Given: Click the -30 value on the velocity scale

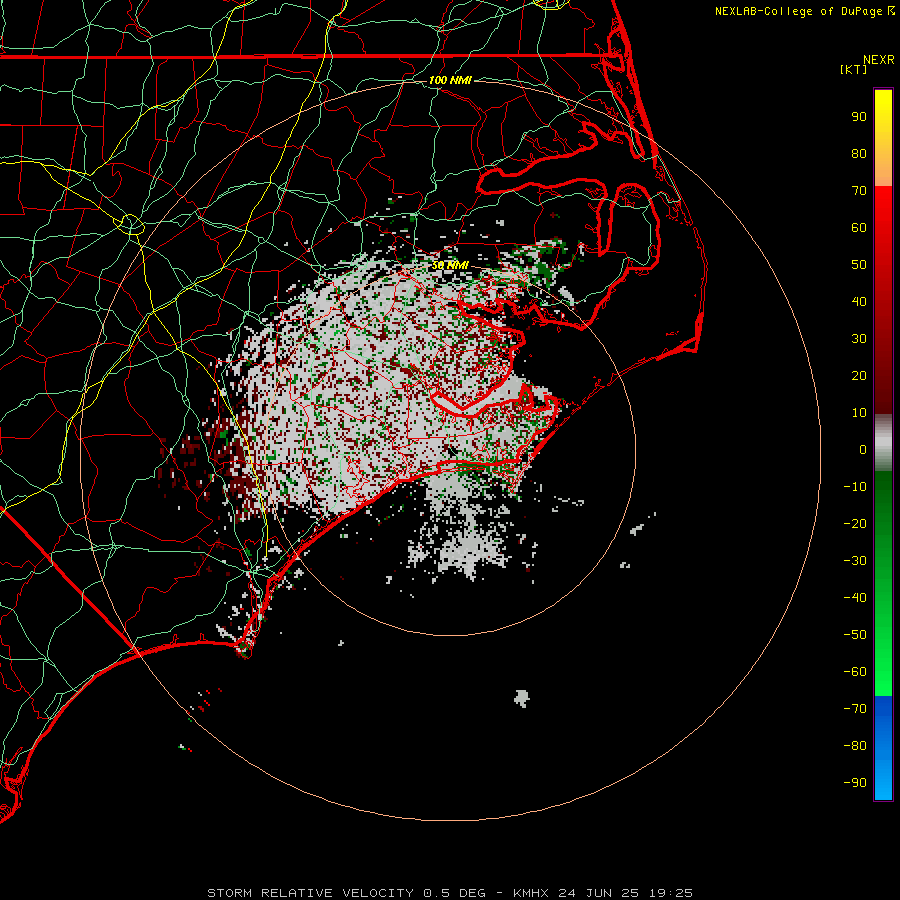Looking at the screenshot, I should [x=855, y=561].
